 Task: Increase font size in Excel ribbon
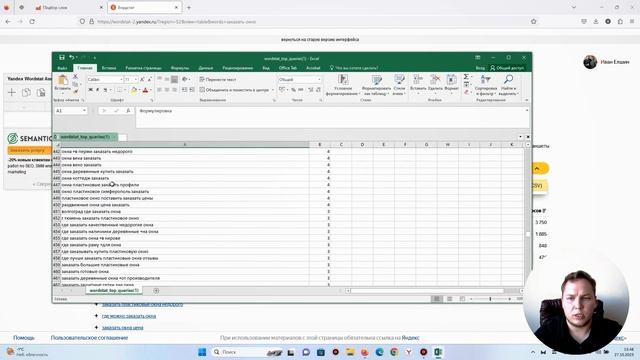[142, 79]
